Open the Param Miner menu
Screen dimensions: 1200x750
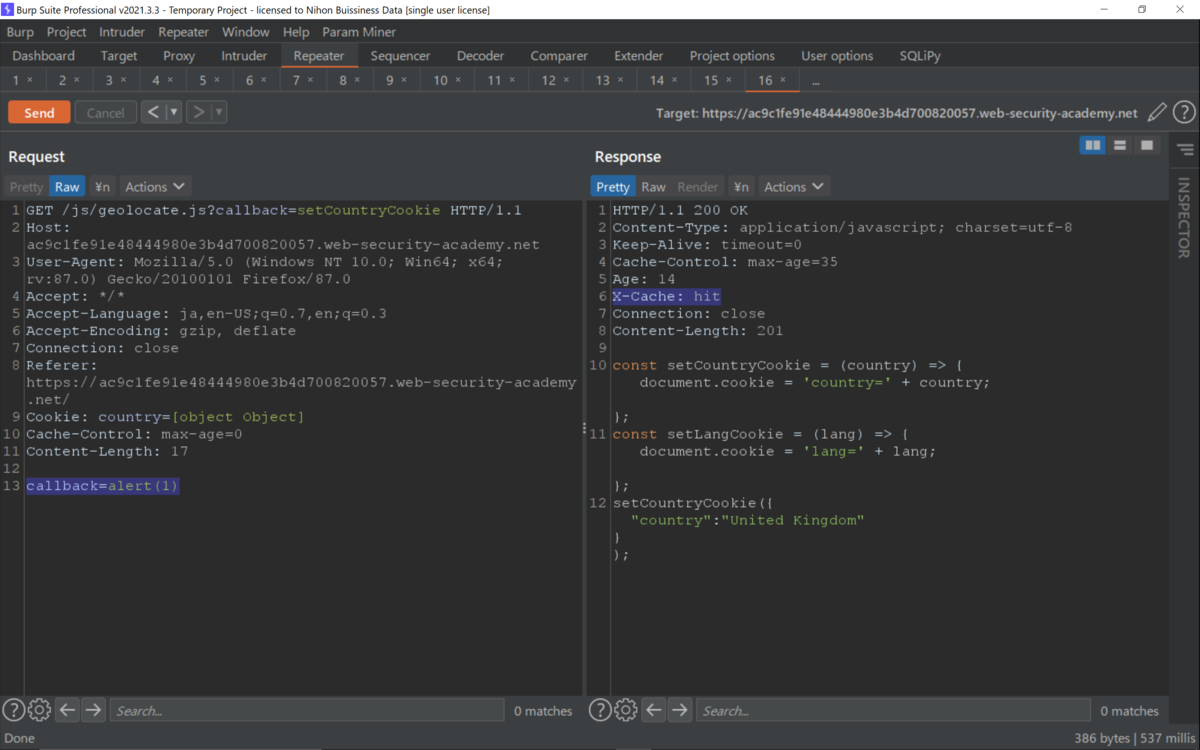359,32
